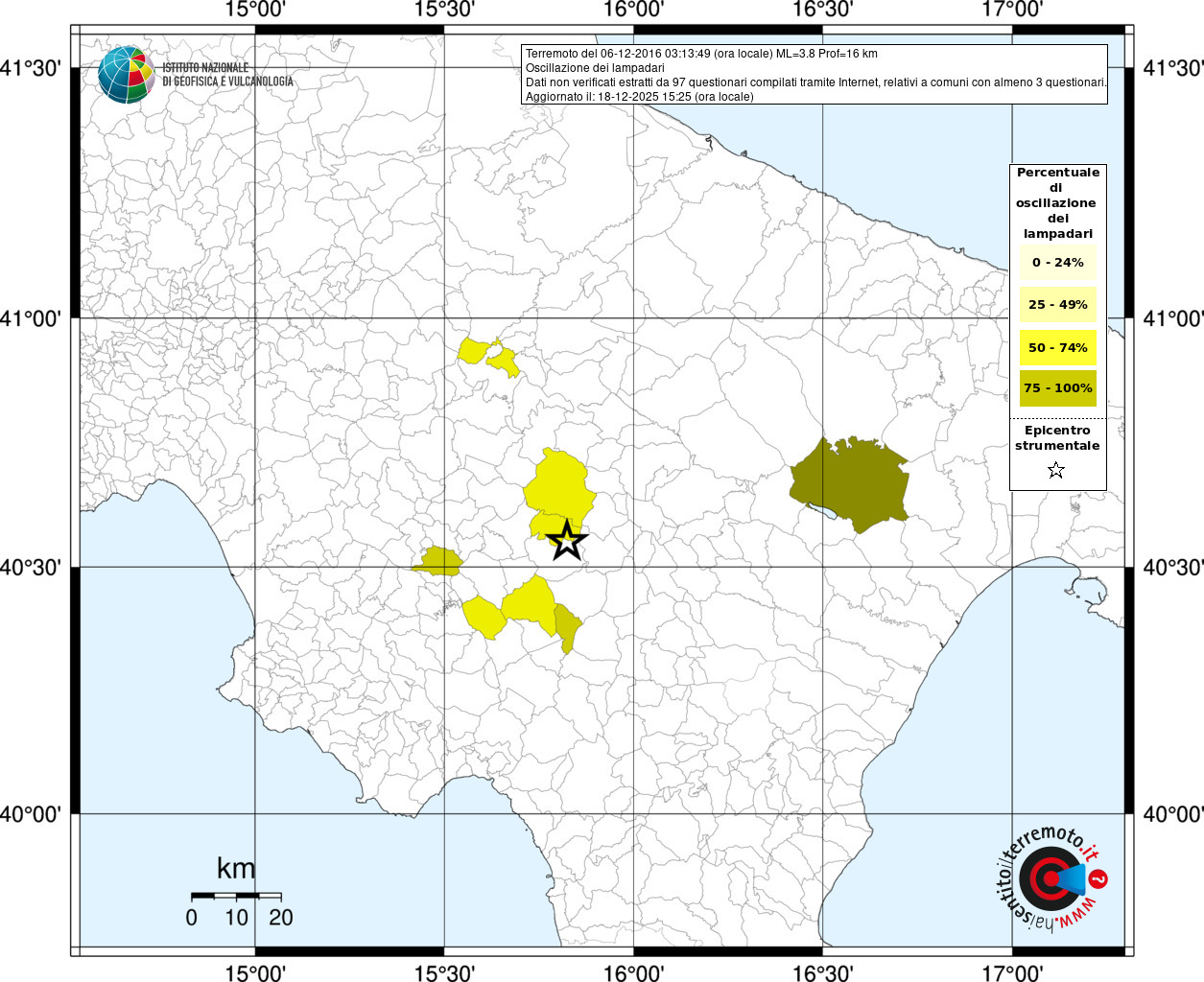This screenshot has width=1204, height=982.
Task: Select the 25 - 49% legend swatch
Action: pos(1057,305)
